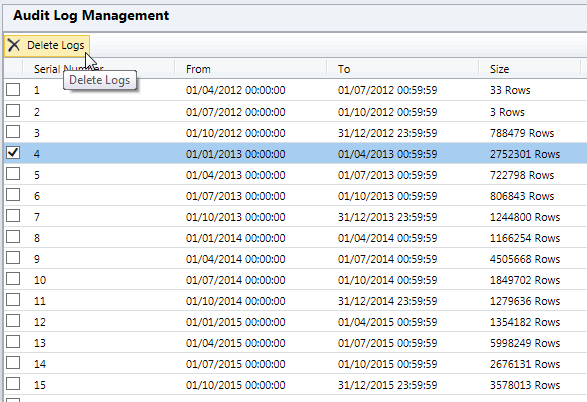587x402 pixels.
Task: Select To date 01/04/2014 00:59:59
Action: click(x=387, y=238)
